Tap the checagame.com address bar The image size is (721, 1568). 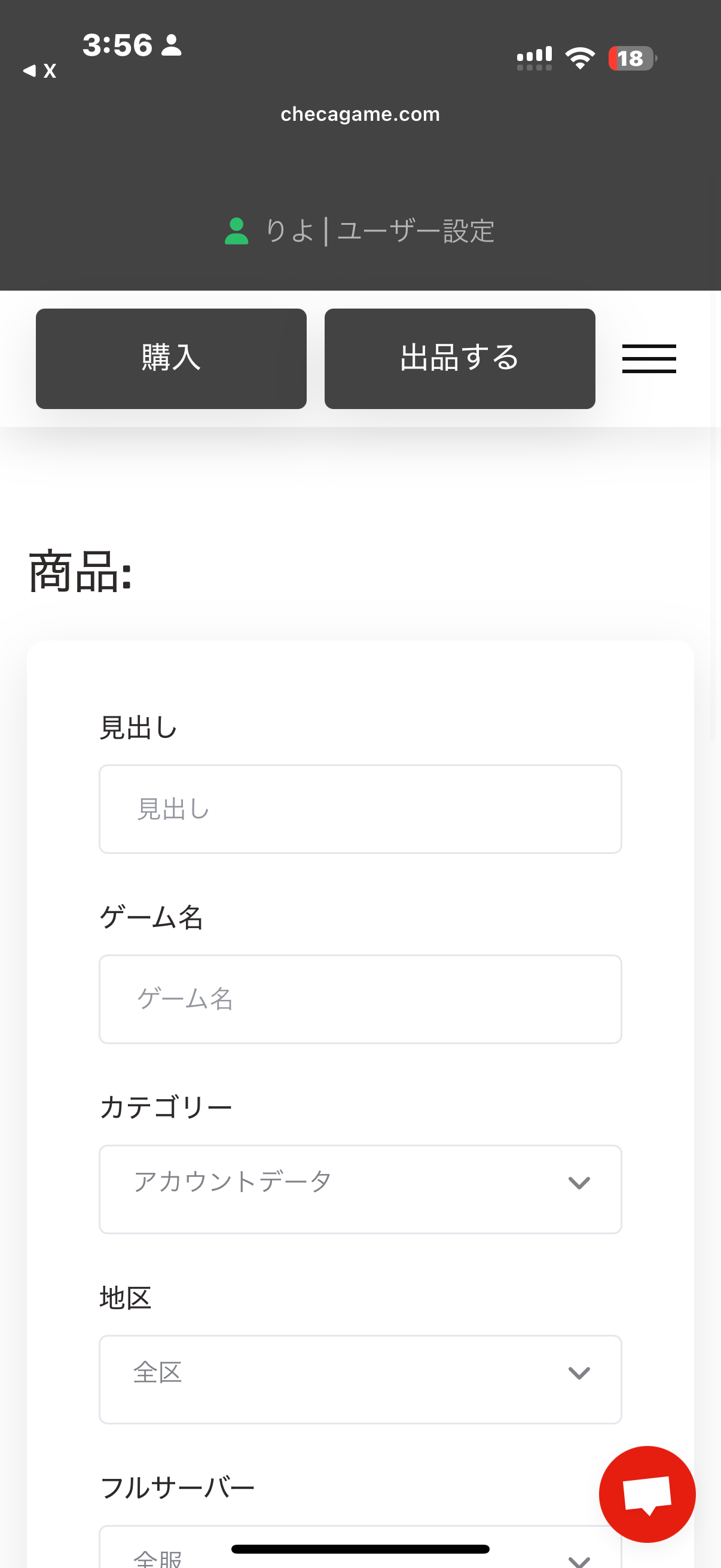pyautogui.click(x=360, y=114)
